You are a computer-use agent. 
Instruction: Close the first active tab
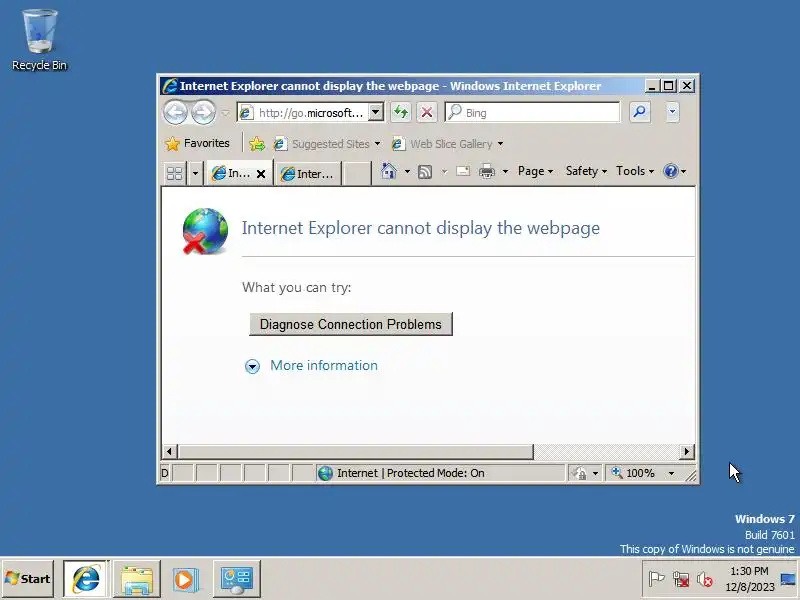click(261, 174)
